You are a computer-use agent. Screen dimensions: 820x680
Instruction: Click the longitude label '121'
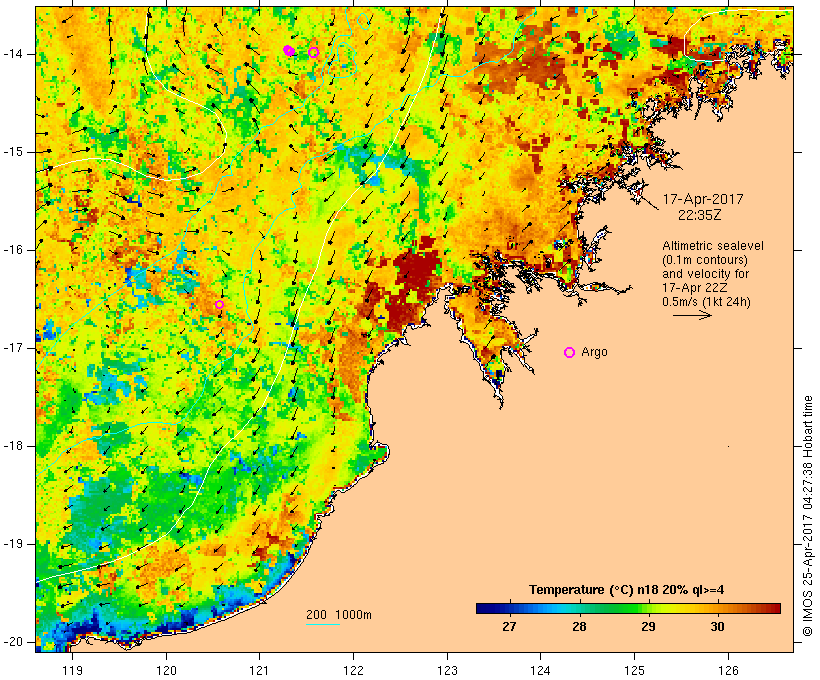tap(259, 670)
